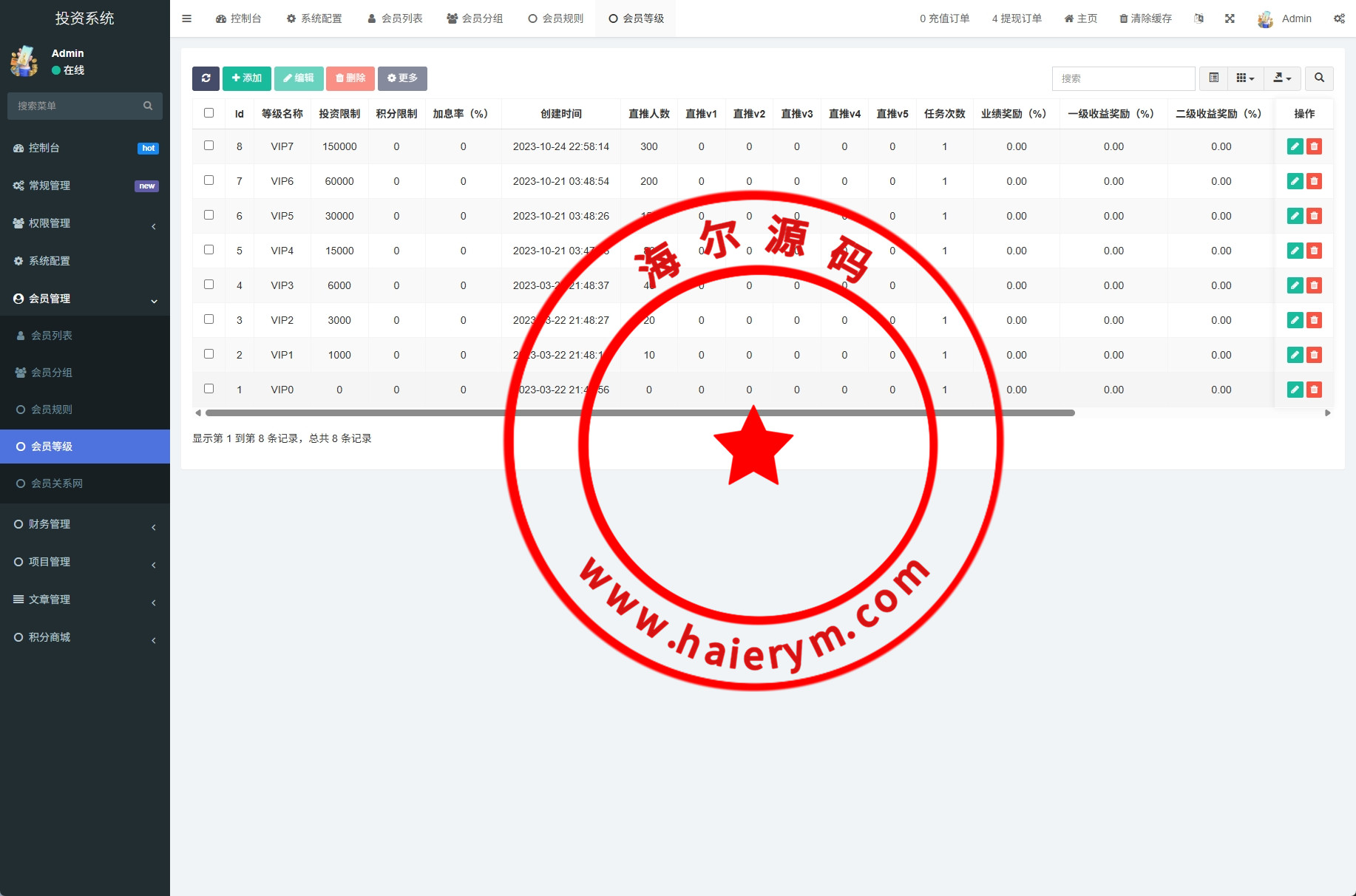Switch to the 会员列表 top tab

[x=395, y=18]
